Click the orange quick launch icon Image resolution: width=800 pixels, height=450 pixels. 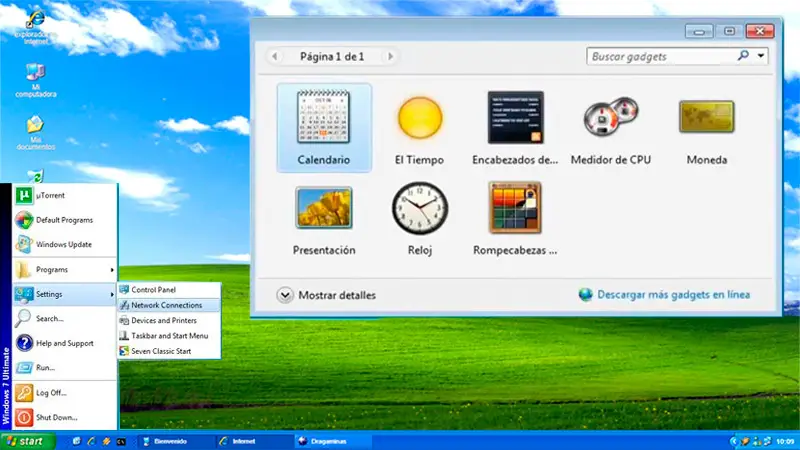pyautogui.click(x=106, y=441)
